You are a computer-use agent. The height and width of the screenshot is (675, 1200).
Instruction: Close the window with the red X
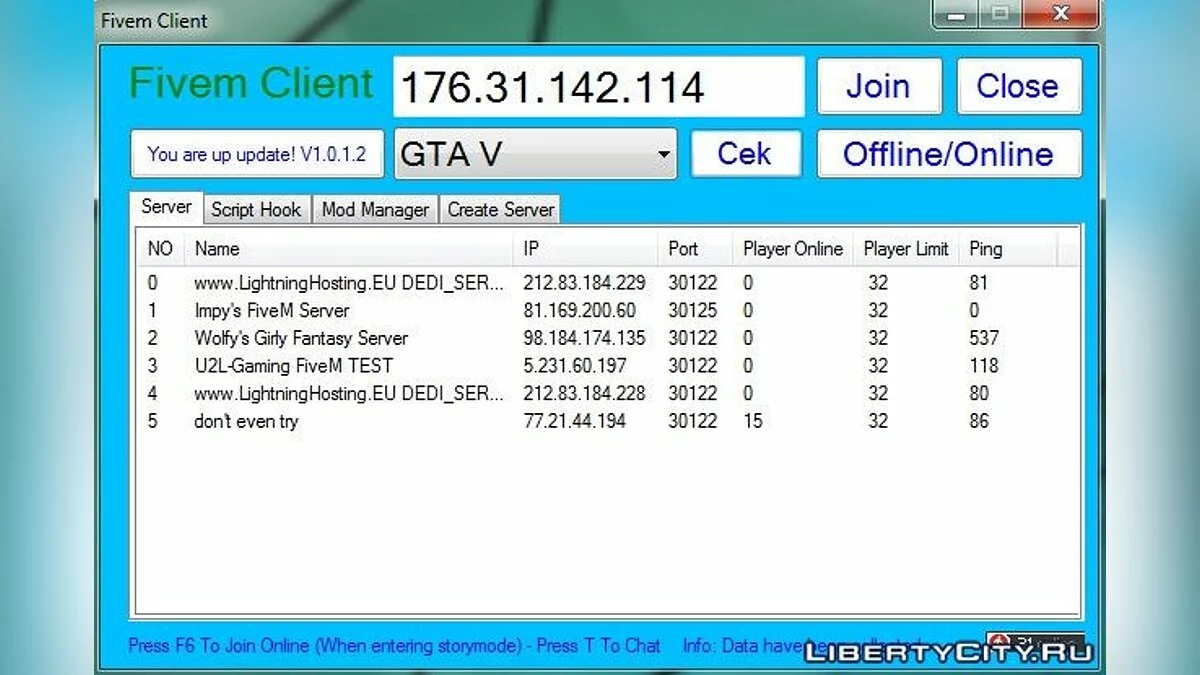[1061, 15]
